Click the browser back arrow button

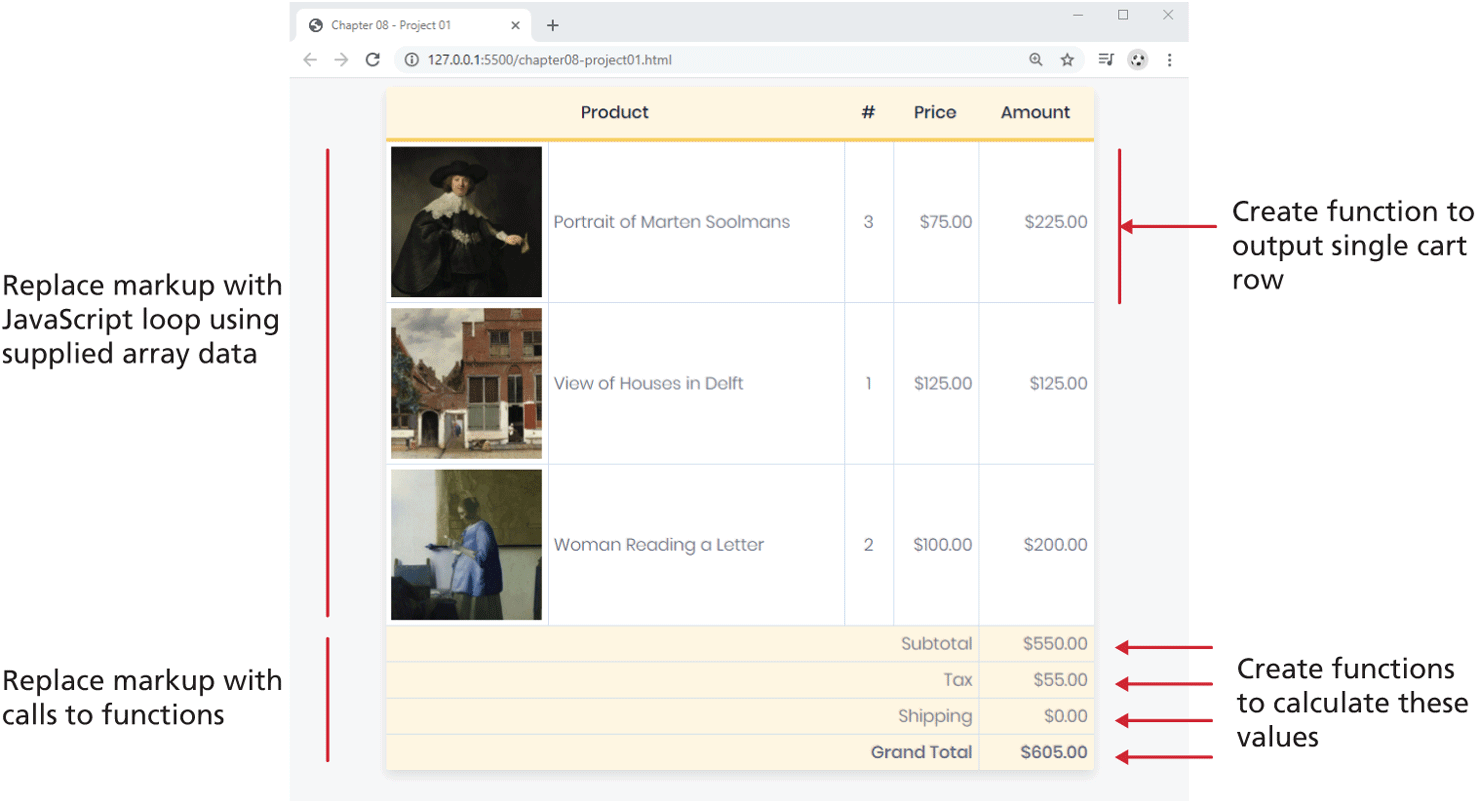coord(310,60)
